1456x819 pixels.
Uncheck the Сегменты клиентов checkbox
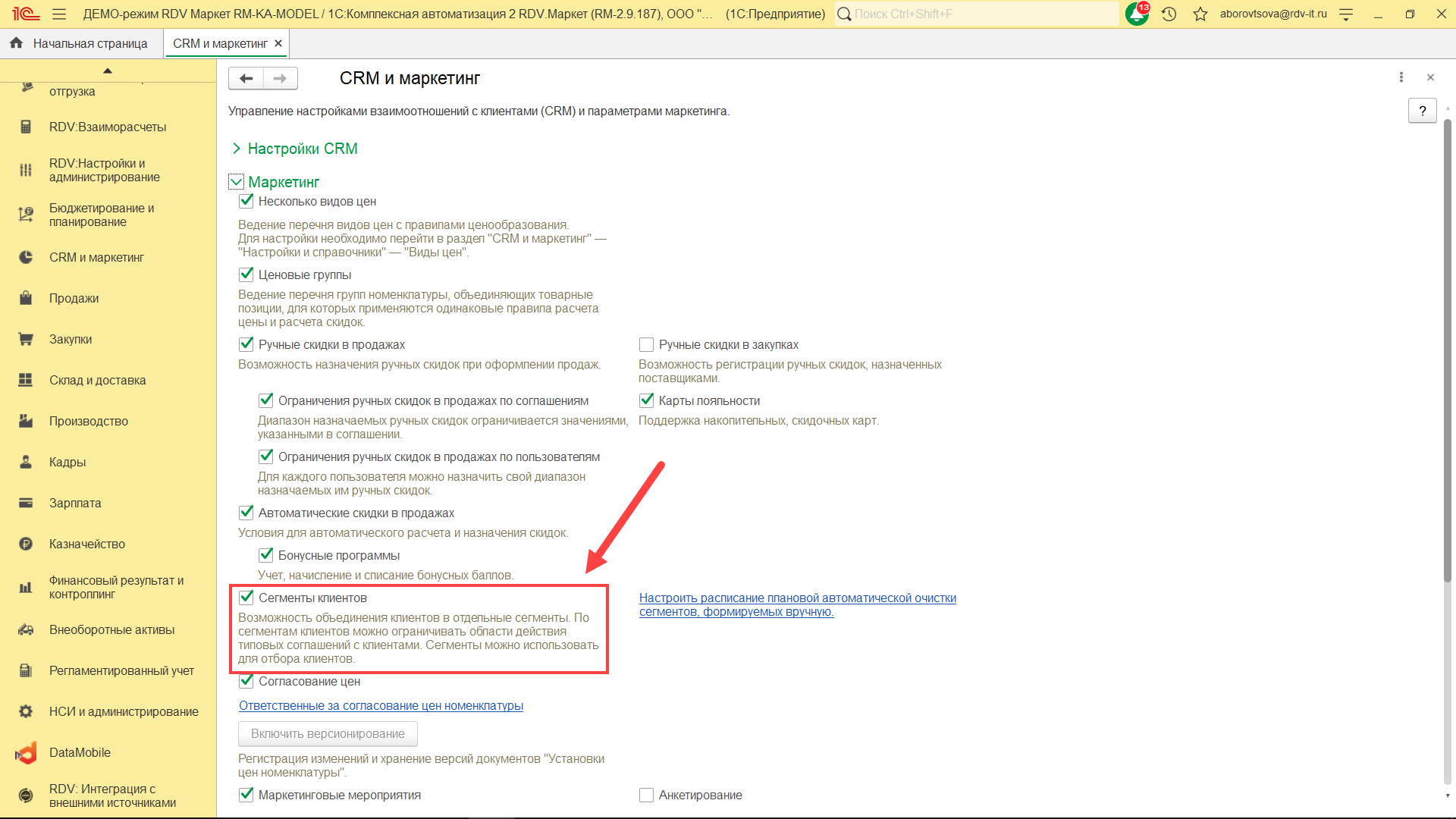[246, 598]
